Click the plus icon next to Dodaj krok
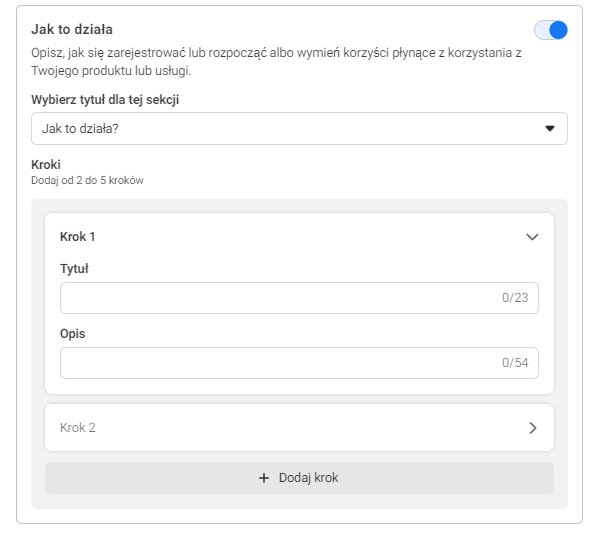 pos(264,478)
